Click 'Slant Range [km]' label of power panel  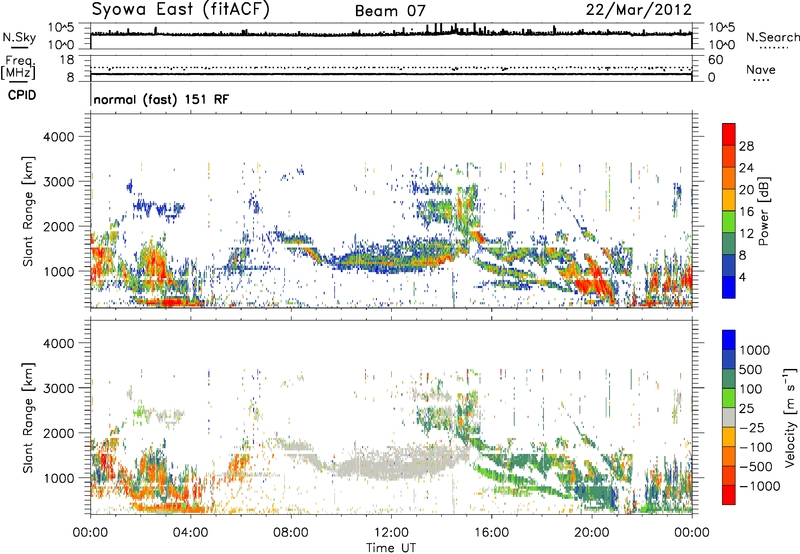28,212
